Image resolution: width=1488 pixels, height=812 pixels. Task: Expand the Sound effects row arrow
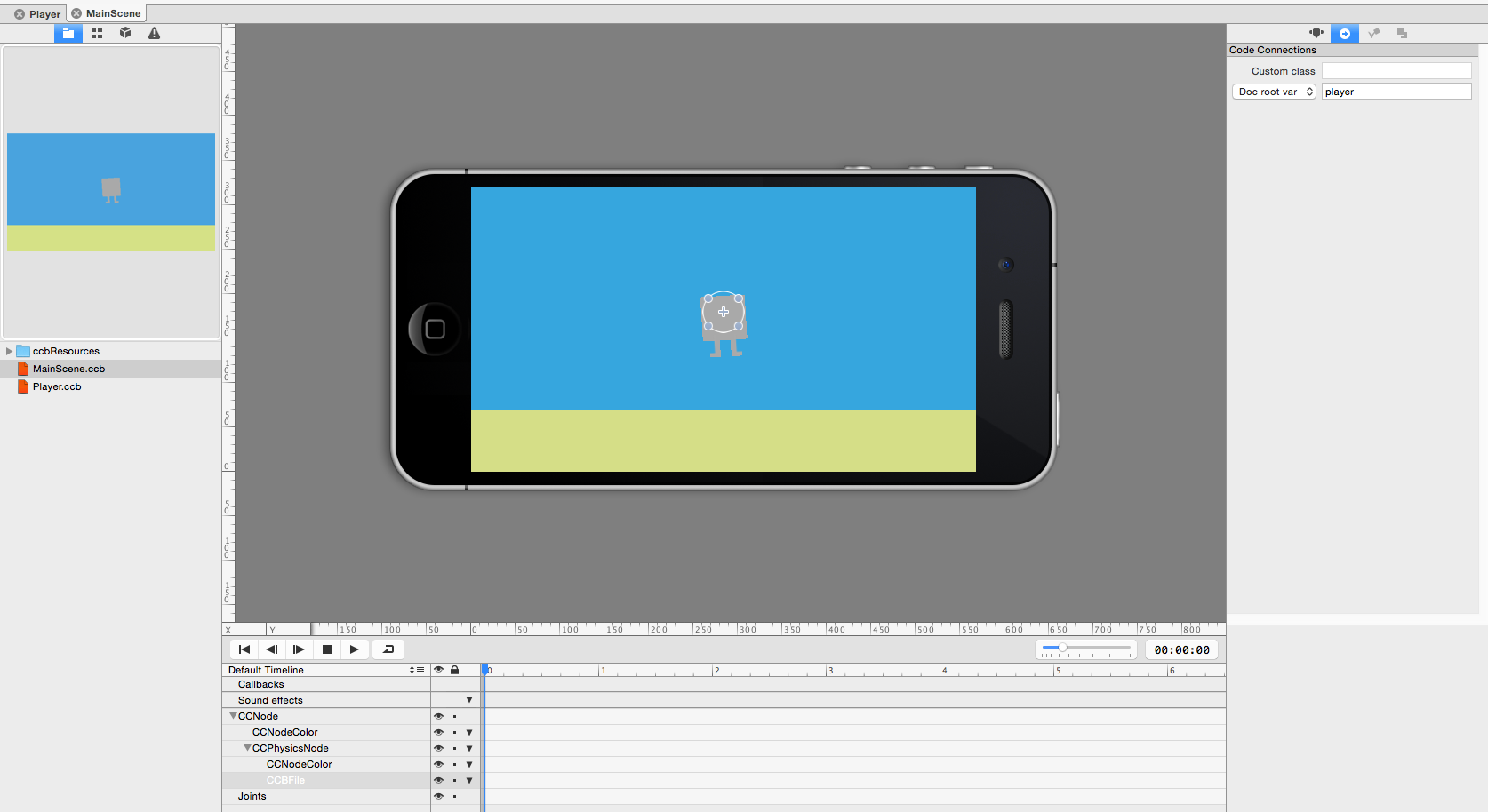pyautogui.click(x=469, y=700)
